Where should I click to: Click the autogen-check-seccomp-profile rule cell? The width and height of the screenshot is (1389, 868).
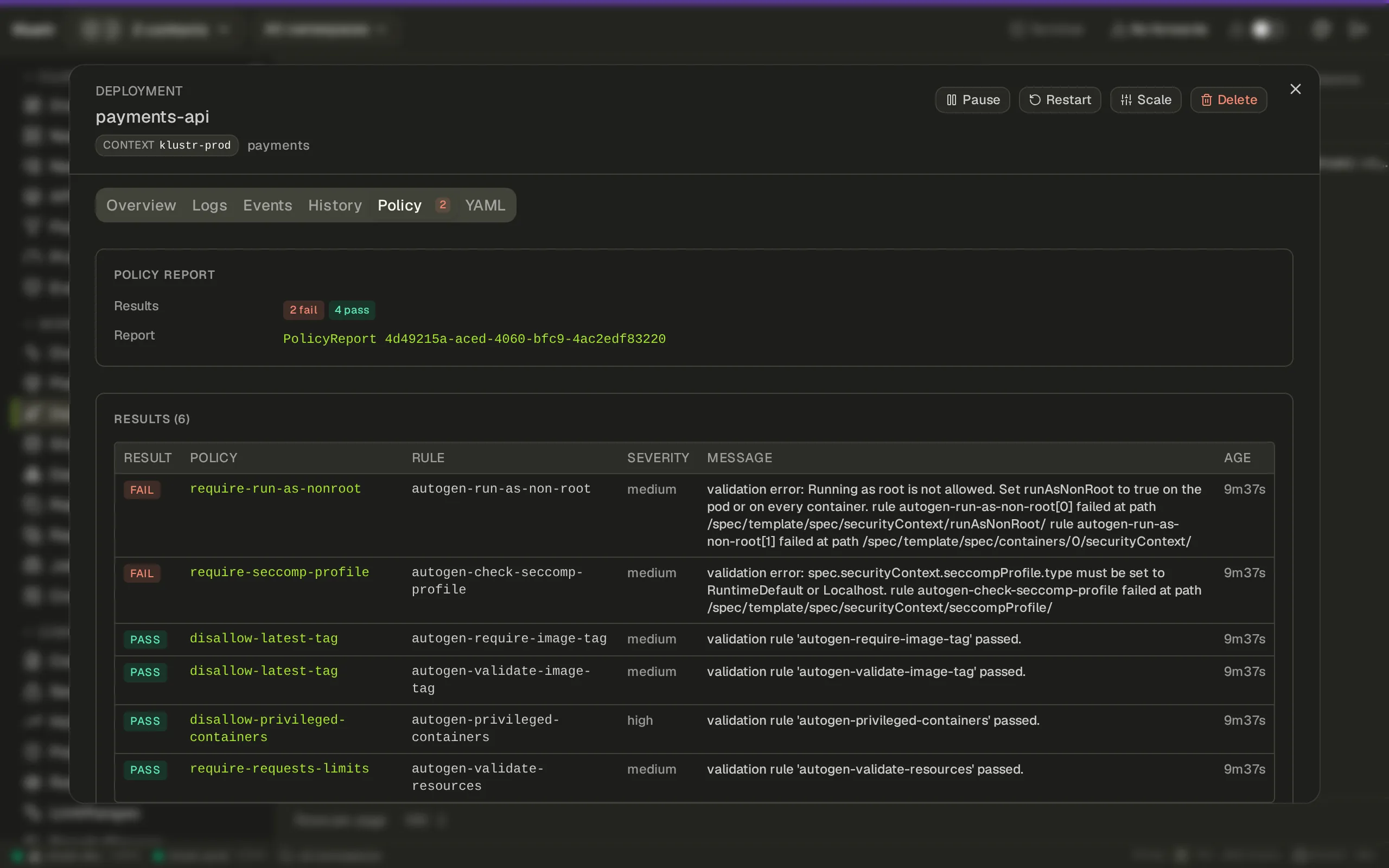click(x=497, y=580)
